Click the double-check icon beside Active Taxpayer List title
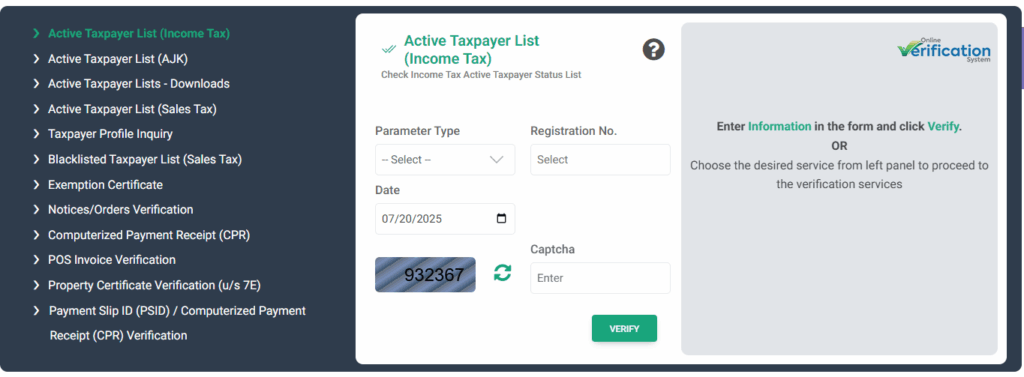 tap(389, 49)
